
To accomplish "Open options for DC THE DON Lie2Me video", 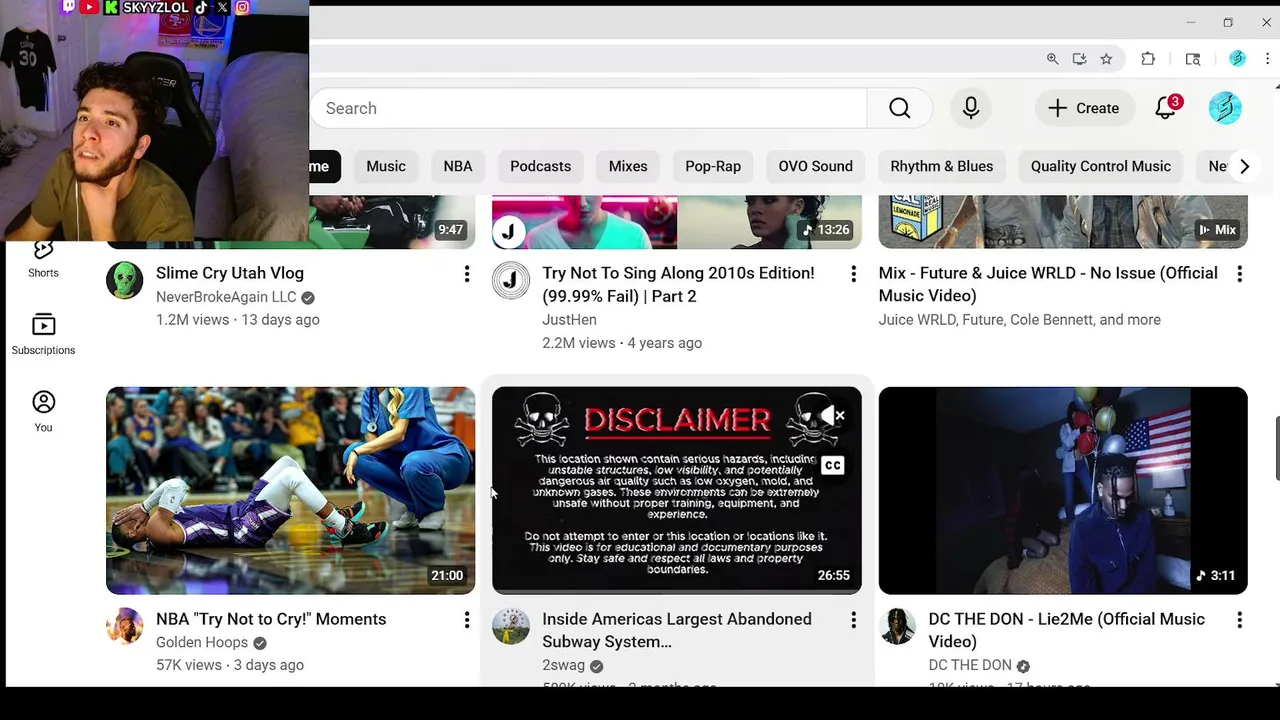I will [1239, 620].
